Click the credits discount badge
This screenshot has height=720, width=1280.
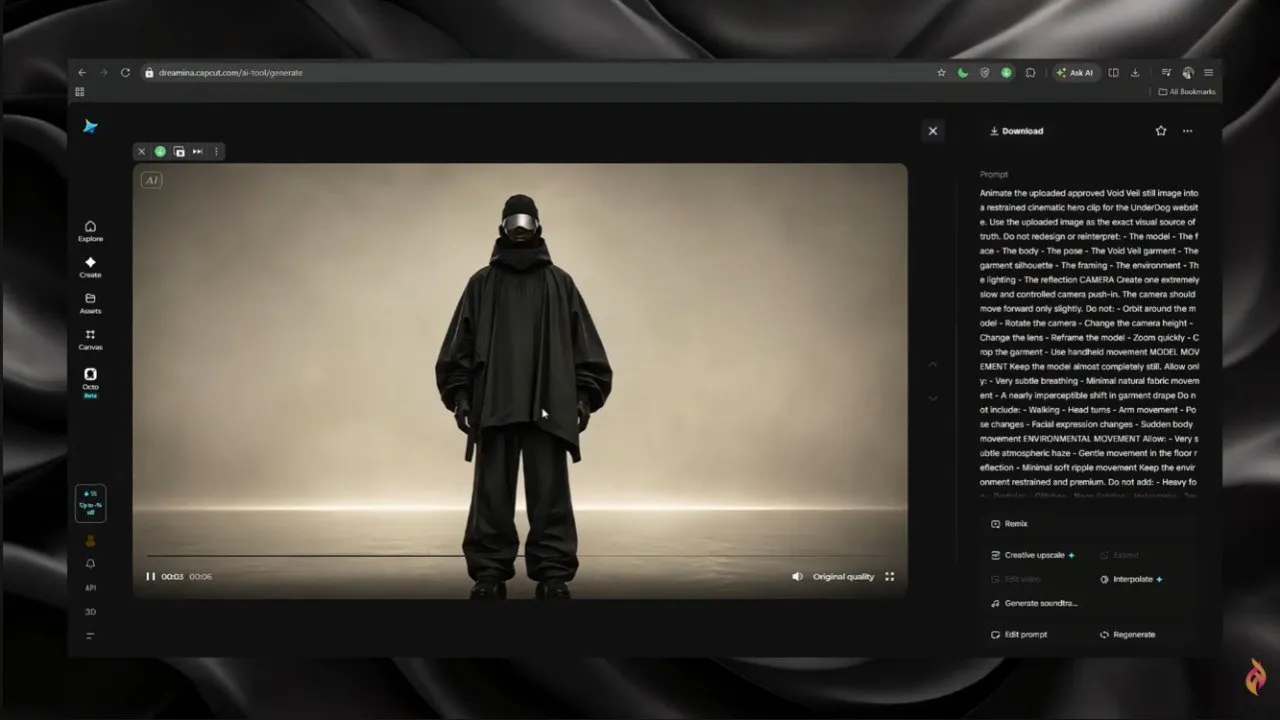(90, 503)
